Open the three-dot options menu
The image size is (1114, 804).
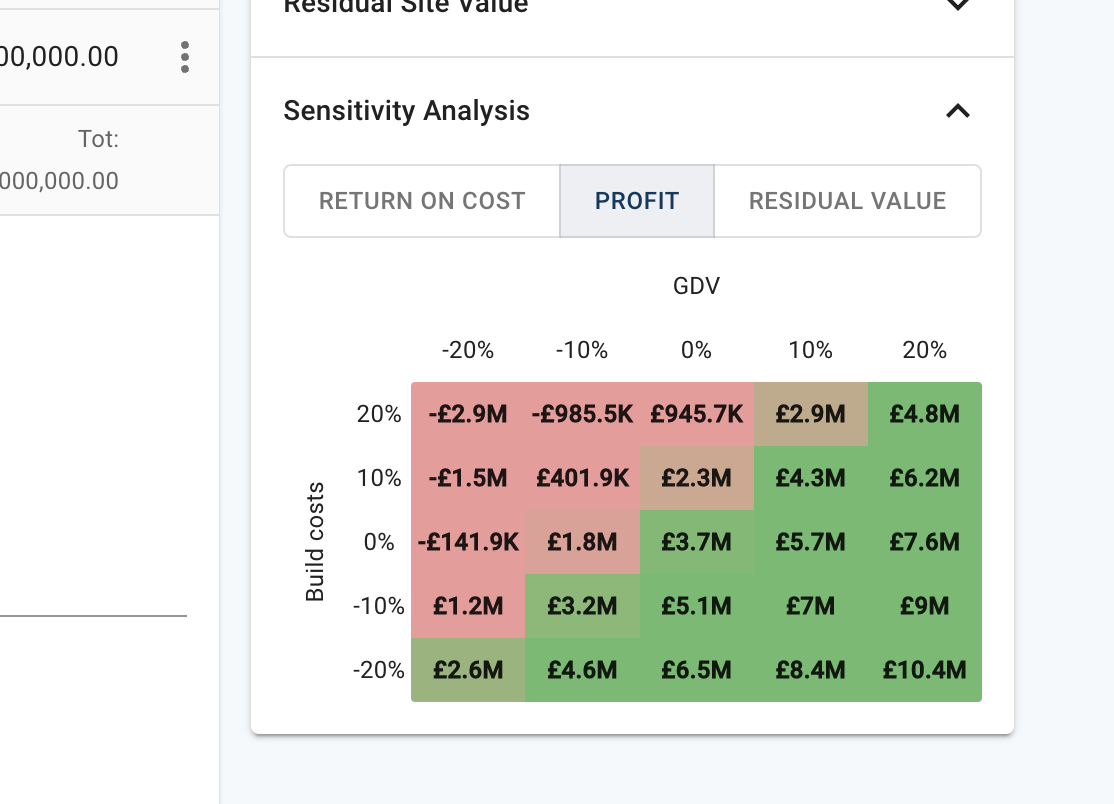tap(185, 57)
